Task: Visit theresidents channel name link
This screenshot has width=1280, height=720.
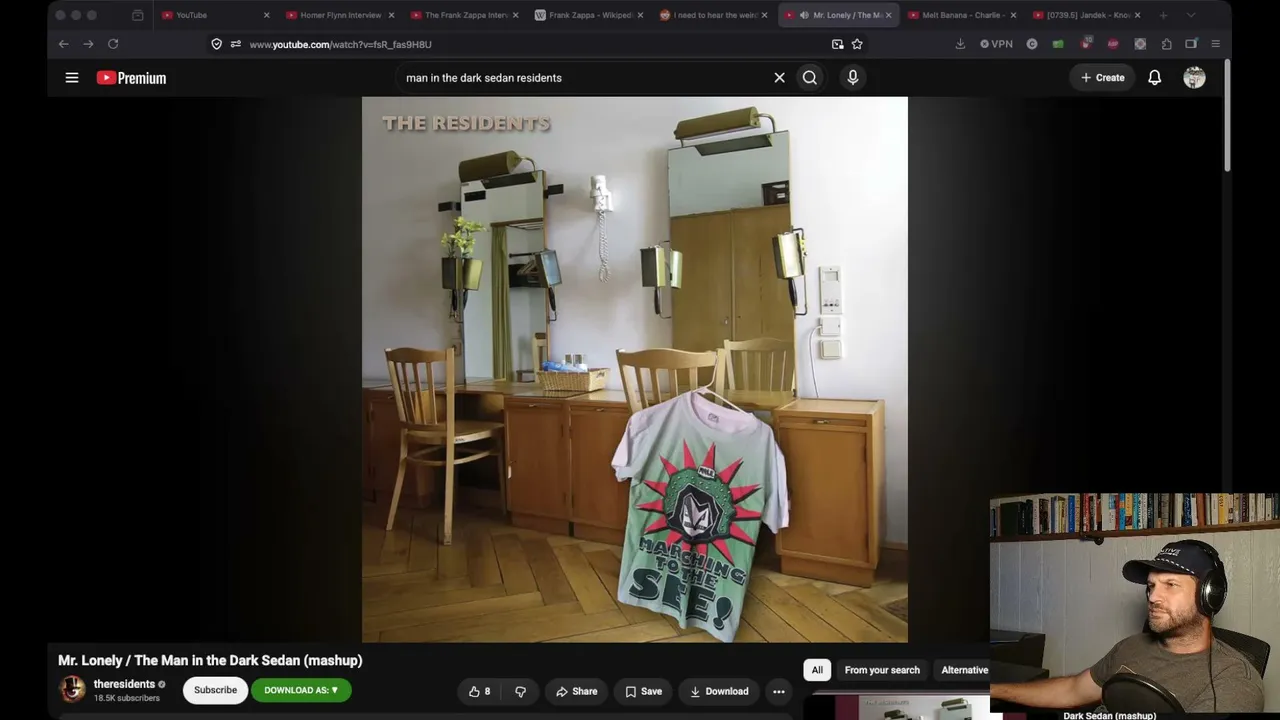Action: coord(124,684)
